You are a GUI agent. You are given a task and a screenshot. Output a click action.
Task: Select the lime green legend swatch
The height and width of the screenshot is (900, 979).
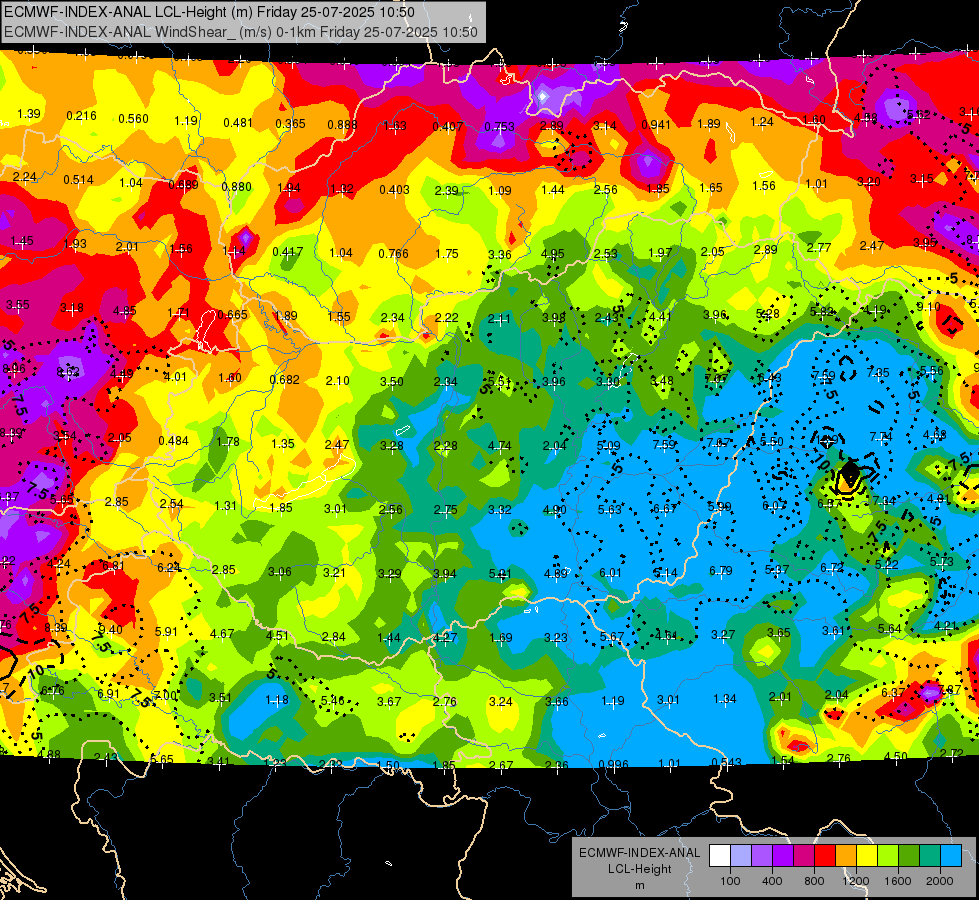[x=888, y=856]
